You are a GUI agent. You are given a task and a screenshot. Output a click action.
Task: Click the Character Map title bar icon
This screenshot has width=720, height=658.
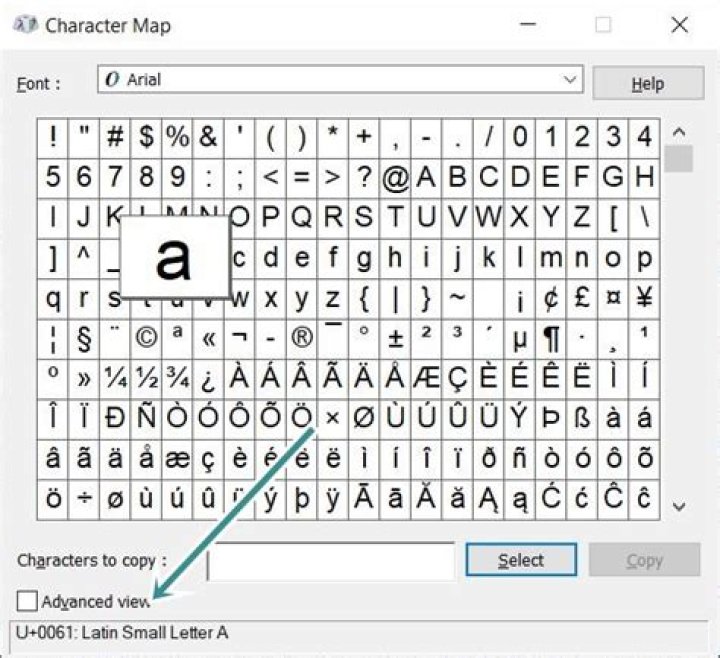pyautogui.click(x=26, y=25)
